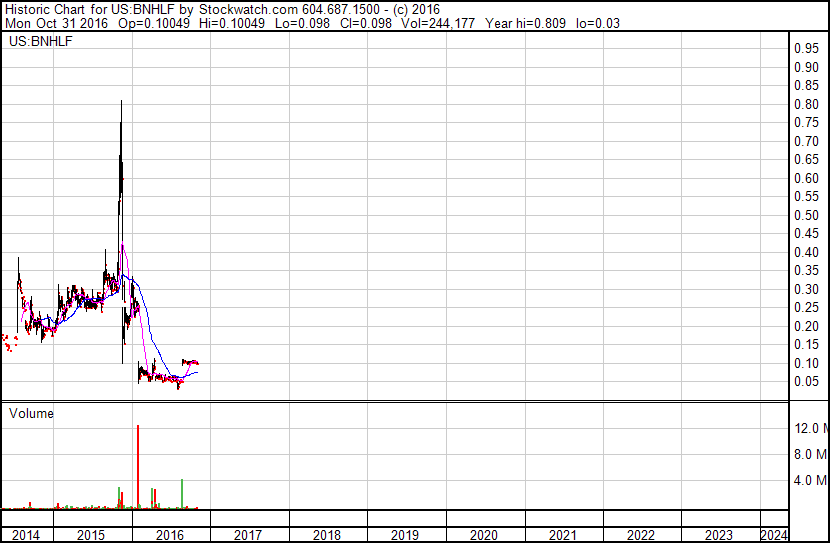
Task: Click the 0.05 price axis label
Action: [x=805, y=382]
